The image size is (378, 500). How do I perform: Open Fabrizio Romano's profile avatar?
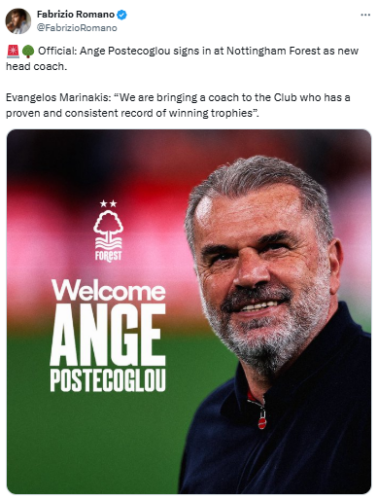tap(18, 21)
